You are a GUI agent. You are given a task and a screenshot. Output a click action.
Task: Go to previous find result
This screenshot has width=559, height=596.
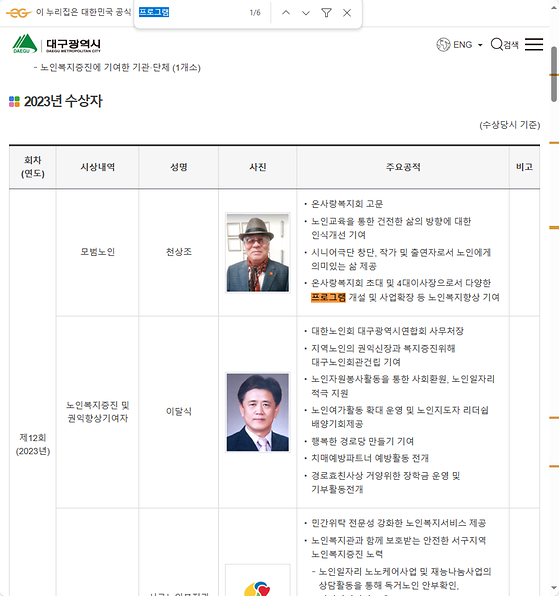click(x=286, y=13)
